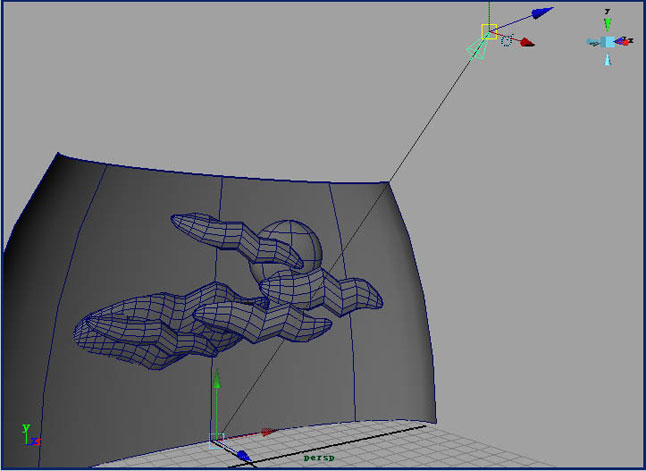Select the cyan spotlight cone icon
The image size is (646, 471).
pos(477,48)
